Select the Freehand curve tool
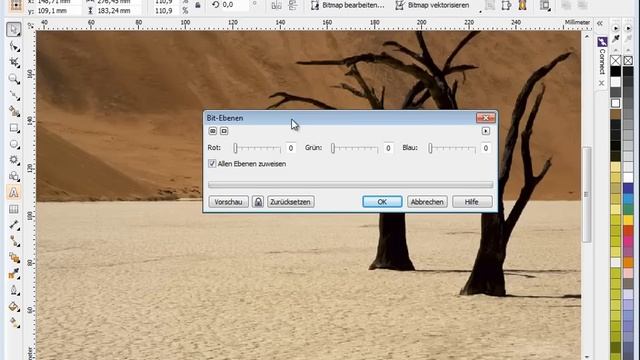This screenshot has width=640, height=360. [x=14, y=96]
